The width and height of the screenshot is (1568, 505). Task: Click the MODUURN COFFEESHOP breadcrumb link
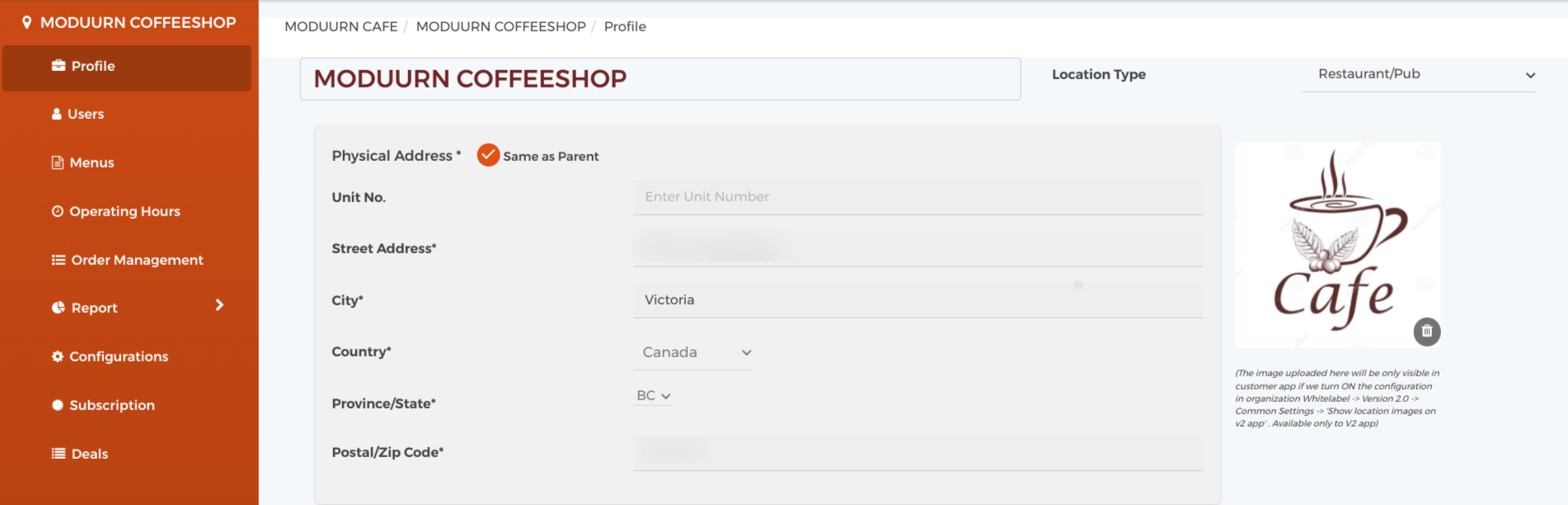500,26
